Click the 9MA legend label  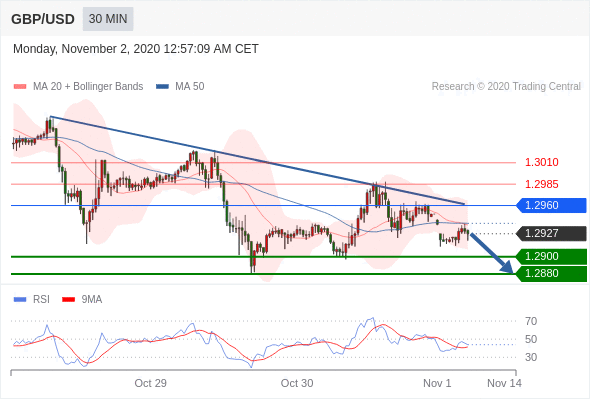92,300
